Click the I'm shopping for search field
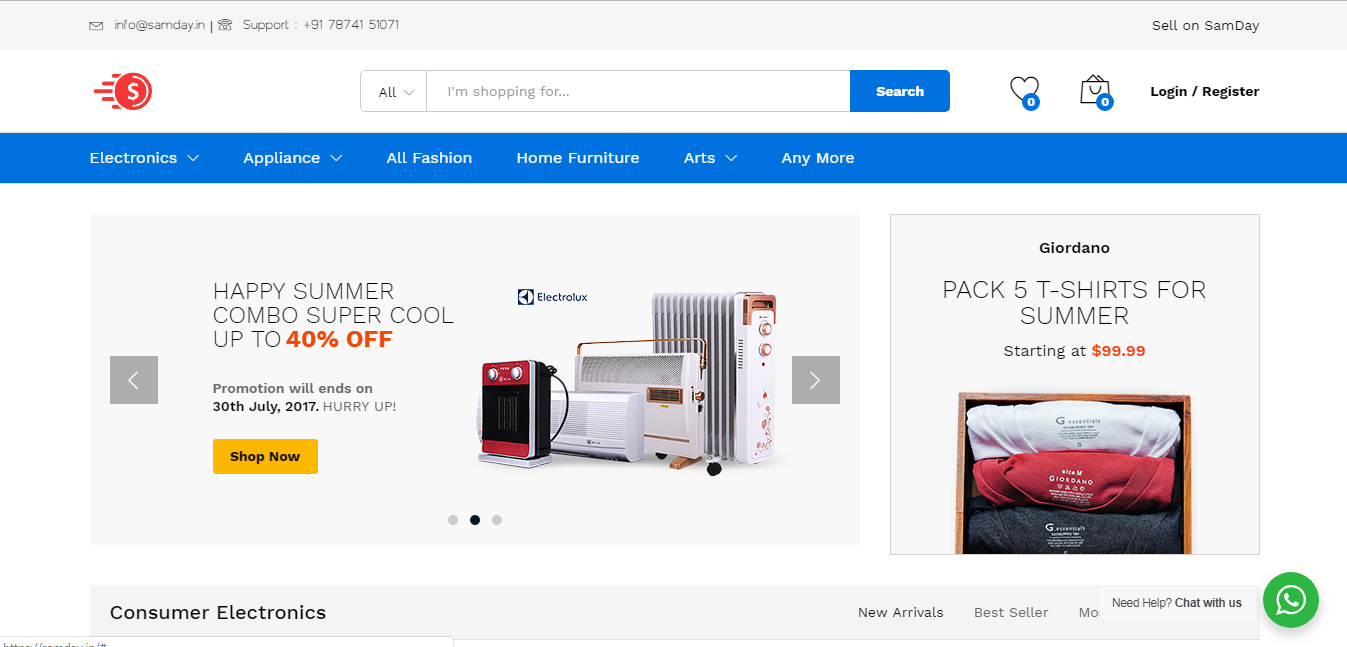The image size is (1347, 647). pos(638,92)
